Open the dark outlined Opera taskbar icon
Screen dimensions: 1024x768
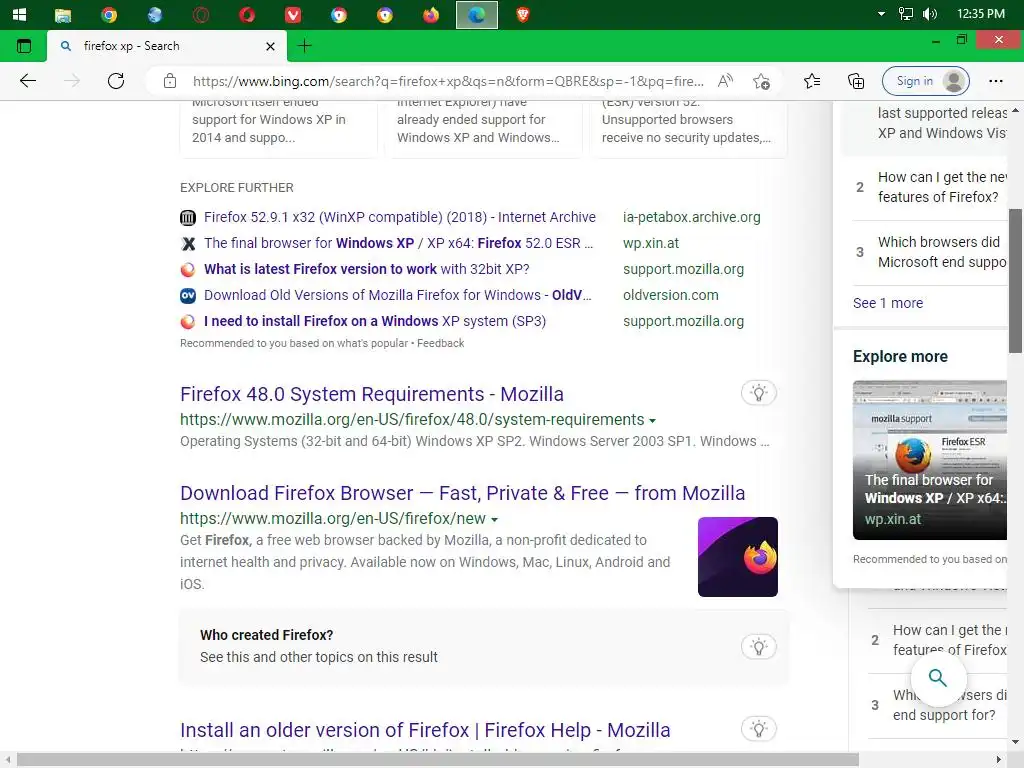pos(201,14)
